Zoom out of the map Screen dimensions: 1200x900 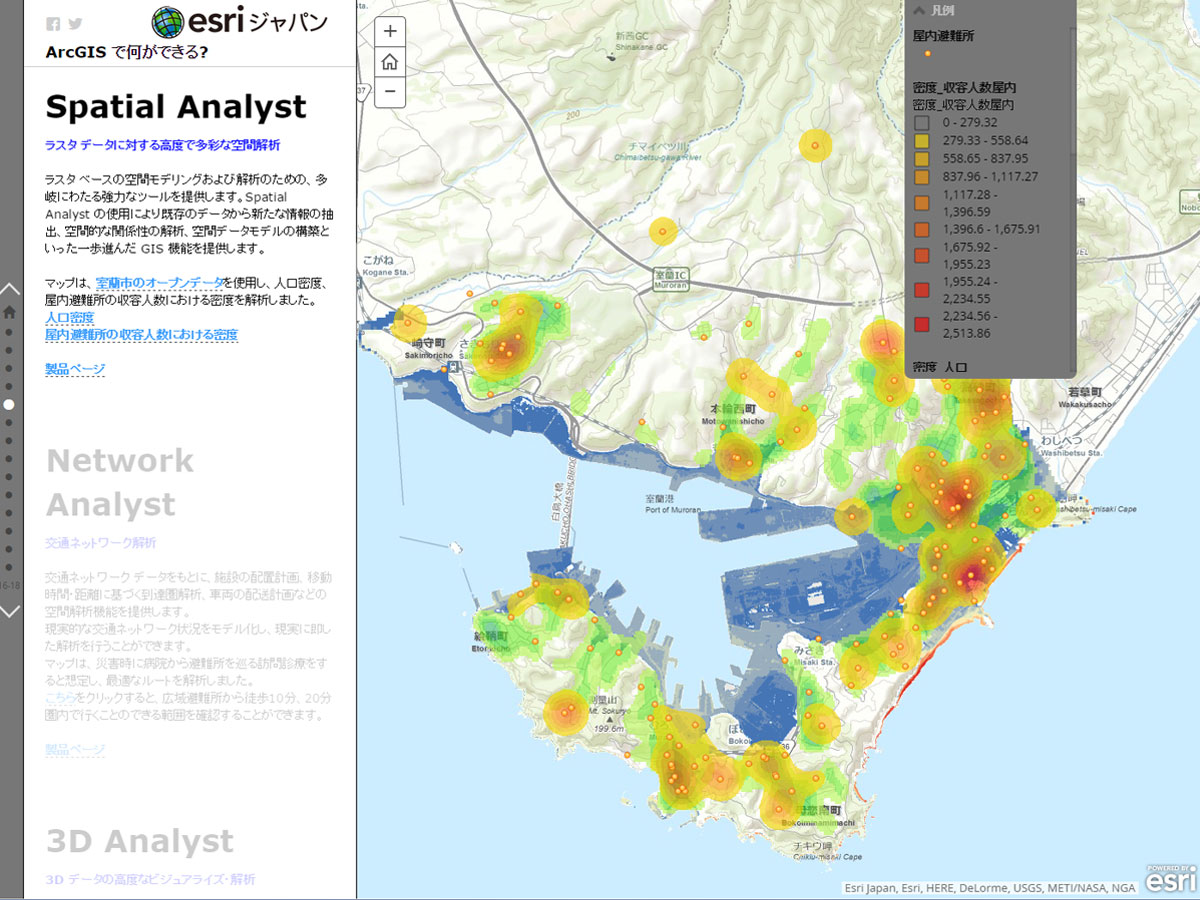[x=390, y=91]
